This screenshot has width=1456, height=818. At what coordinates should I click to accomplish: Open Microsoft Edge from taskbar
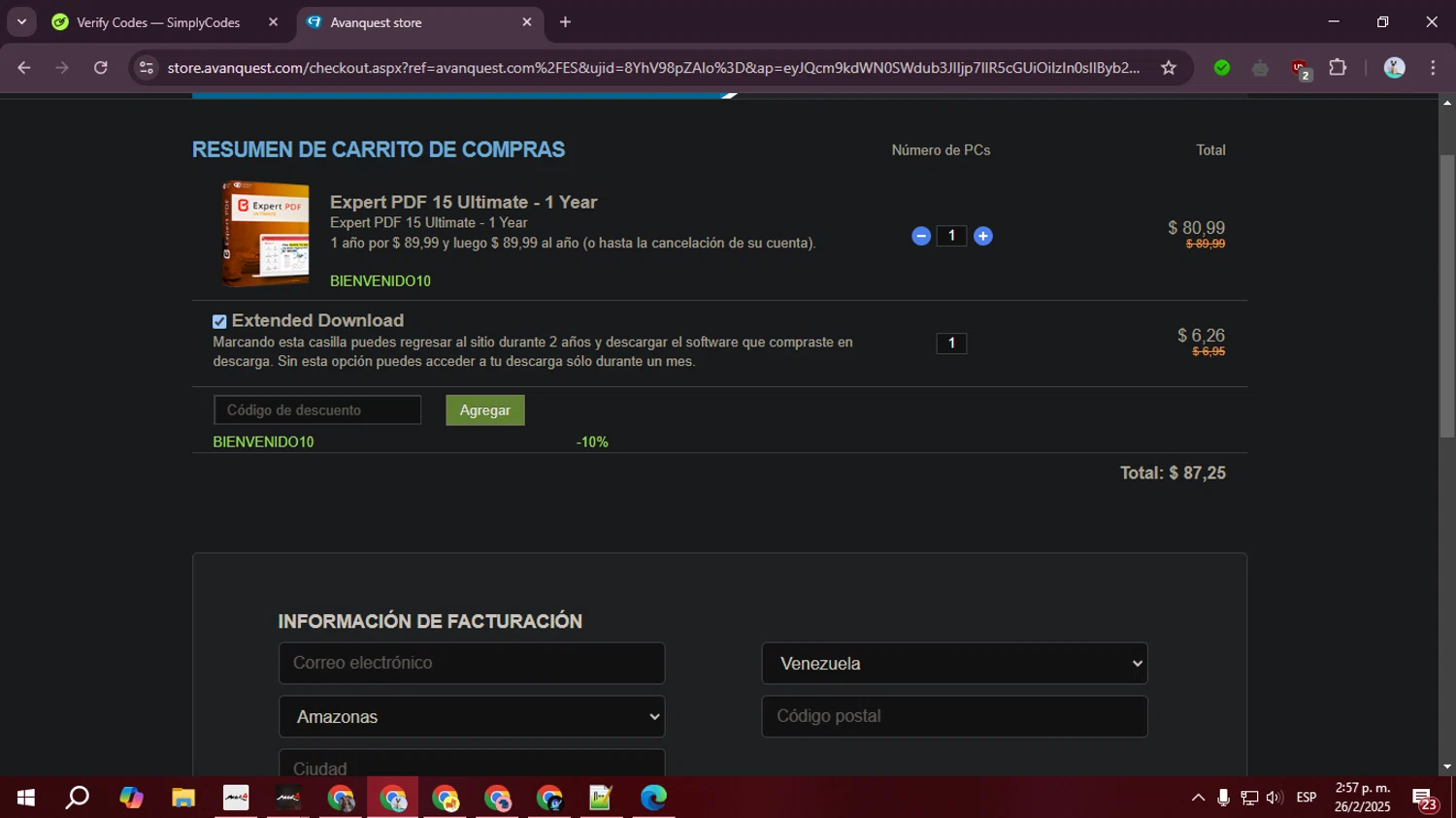[653, 798]
